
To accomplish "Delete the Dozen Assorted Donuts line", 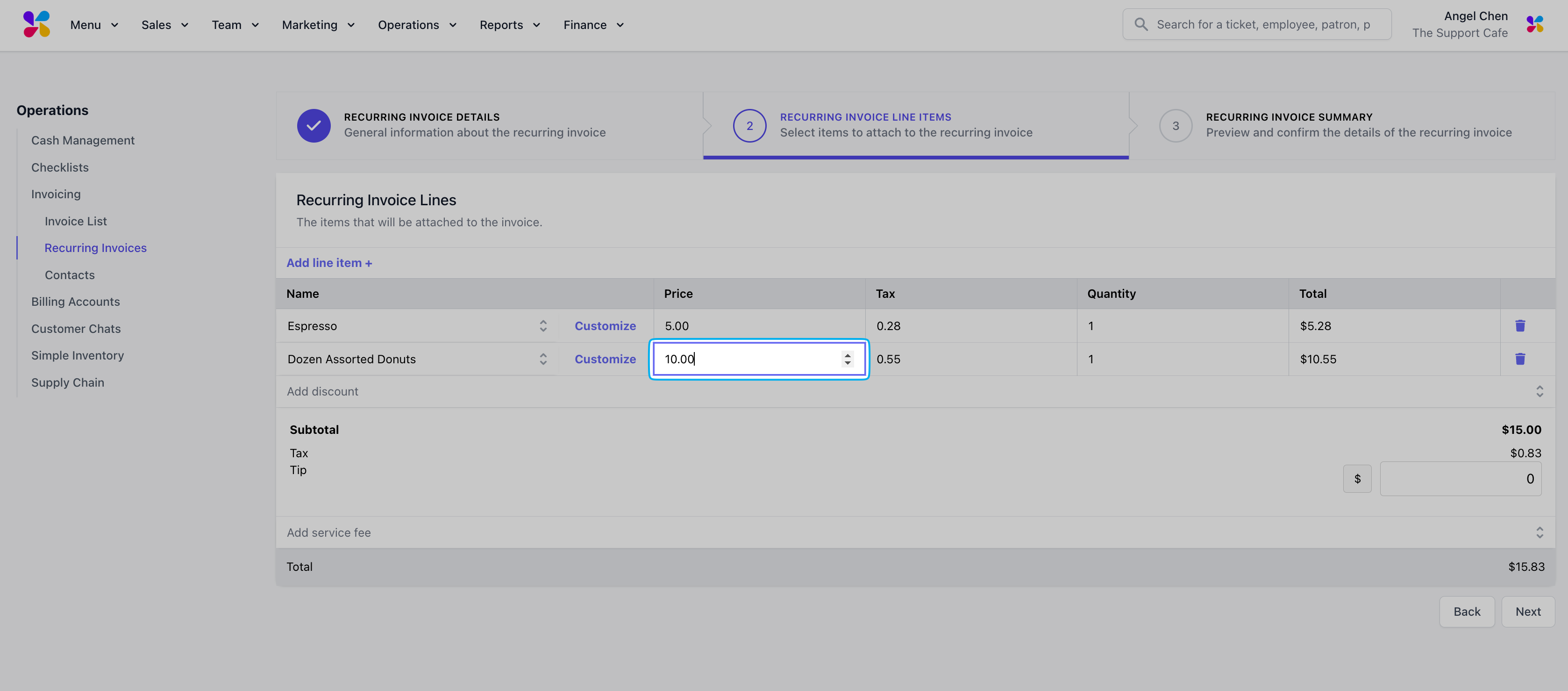I will click(x=1519, y=359).
